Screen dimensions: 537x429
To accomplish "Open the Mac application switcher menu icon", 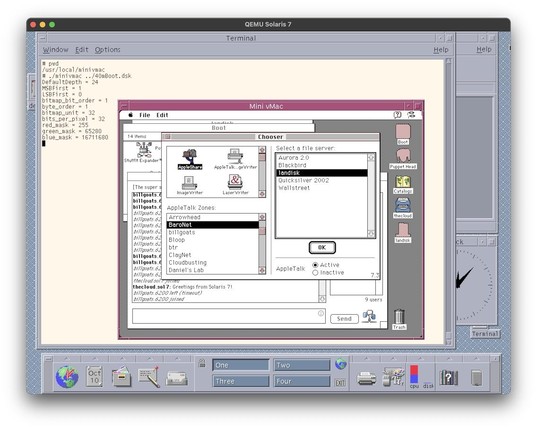I will point(411,115).
